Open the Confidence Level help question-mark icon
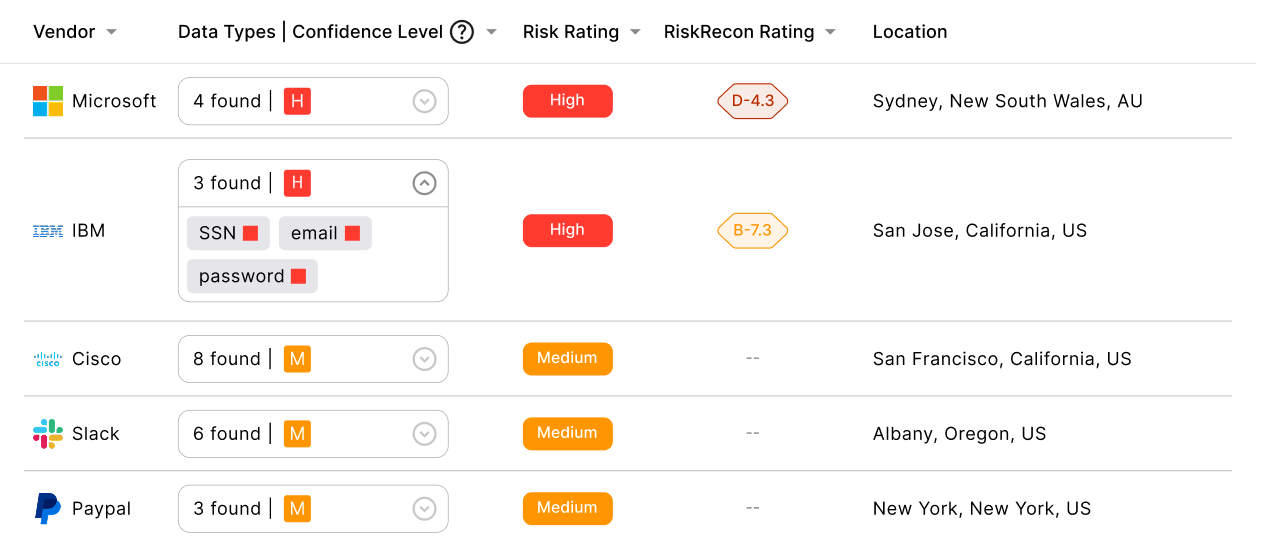 (461, 32)
